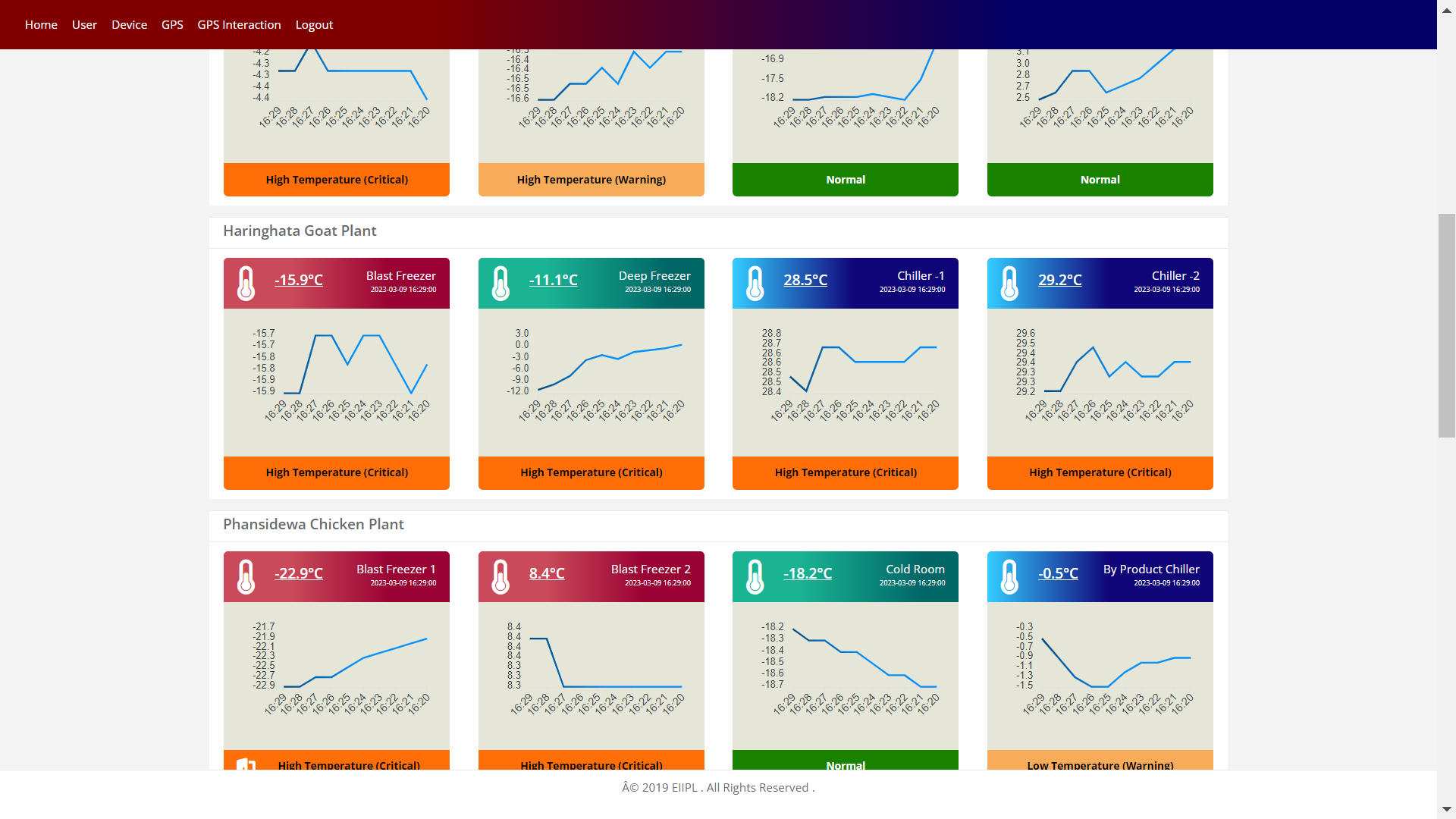Open the Home menu item
This screenshot has height=819, width=1456.
coord(41,24)
